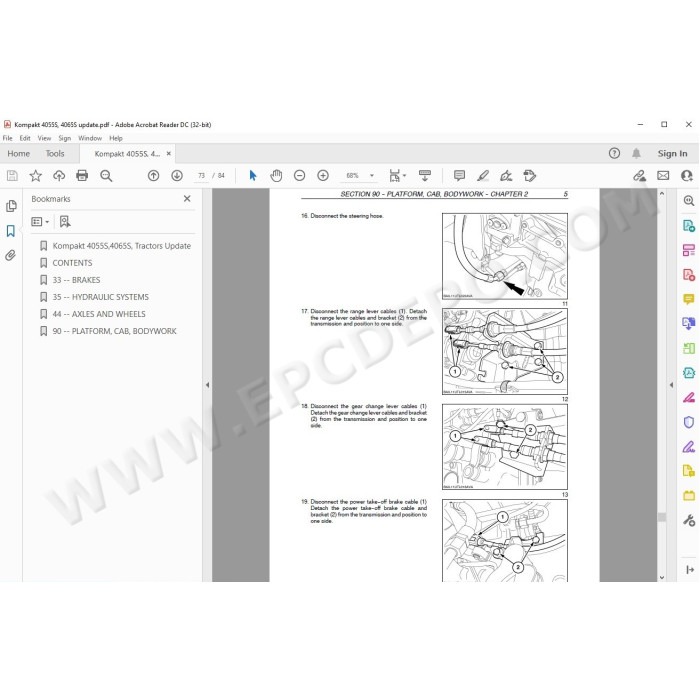This screenshot has width=700, height=700.
Task: Go to previous page arrow
Action: click(154, 176)
